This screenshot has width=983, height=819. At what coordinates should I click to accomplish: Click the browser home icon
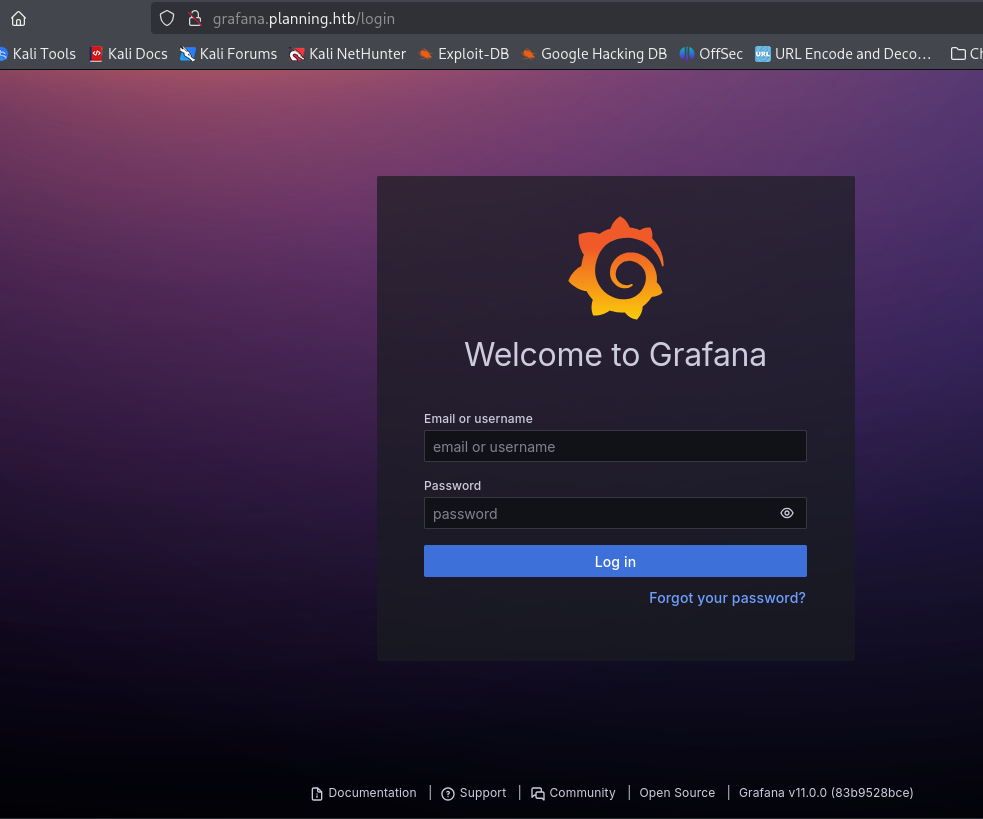18,19
